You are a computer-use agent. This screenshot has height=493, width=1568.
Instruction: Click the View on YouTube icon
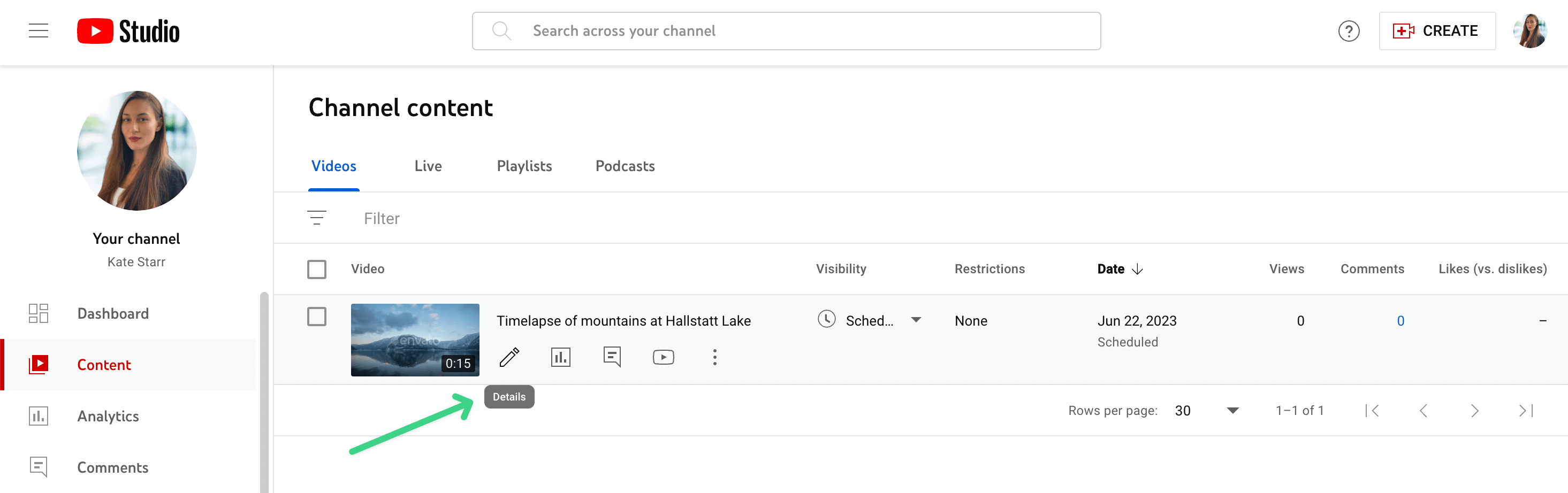pos(663,357)
